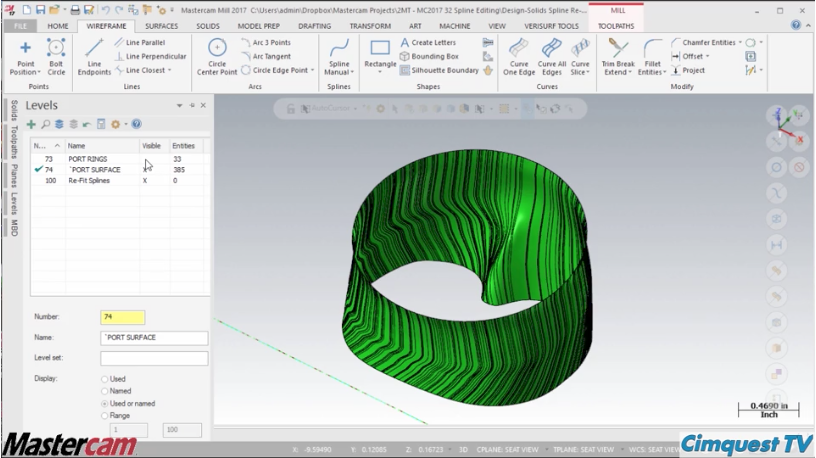Expand the Rectangle dropdown arrow
The height and width of the screenshot is (458, 816).
point(380,71)
